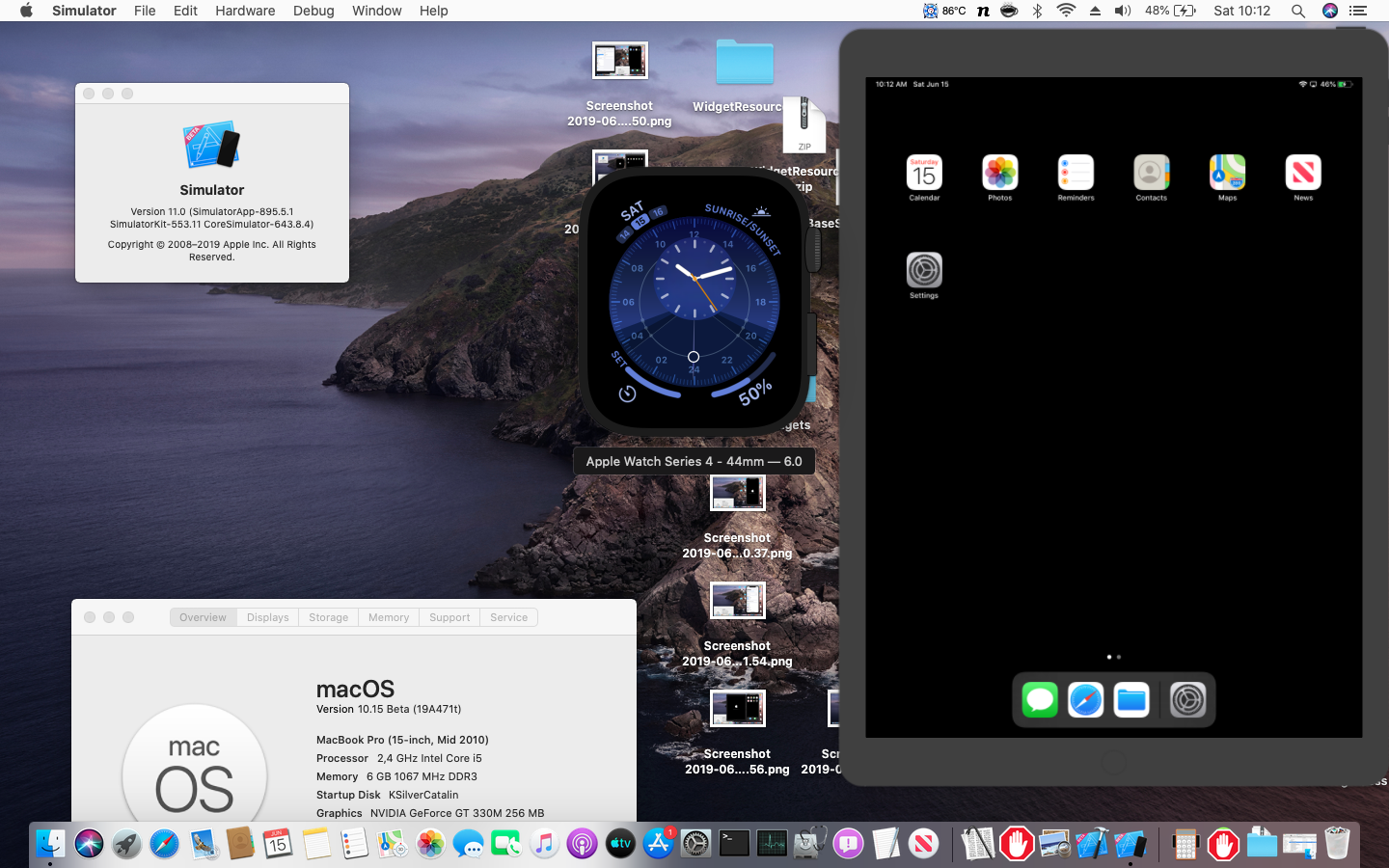Tap Settings icon in the iPad dock
Screen dimensions: 1389x868
1187,699
